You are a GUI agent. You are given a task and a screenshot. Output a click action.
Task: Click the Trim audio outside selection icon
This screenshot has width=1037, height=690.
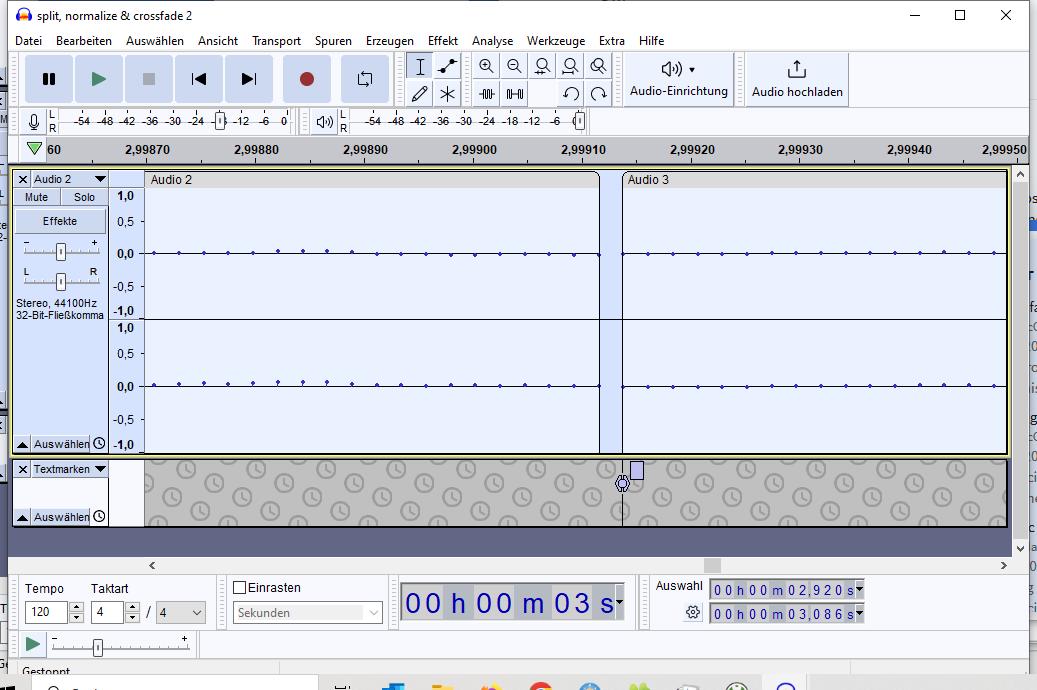487,94
